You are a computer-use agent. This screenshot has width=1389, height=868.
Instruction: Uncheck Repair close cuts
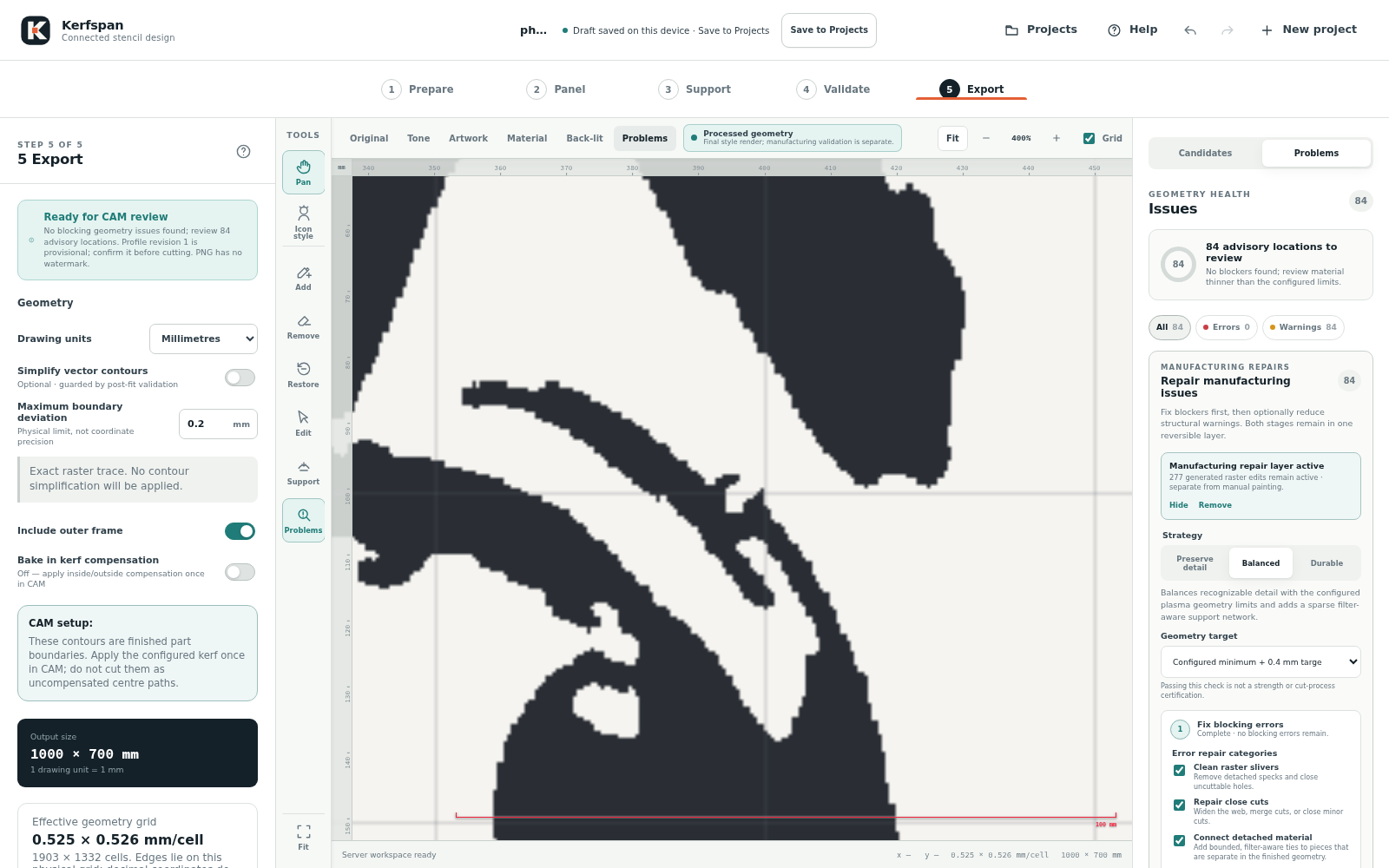(x=1179, y=806)
